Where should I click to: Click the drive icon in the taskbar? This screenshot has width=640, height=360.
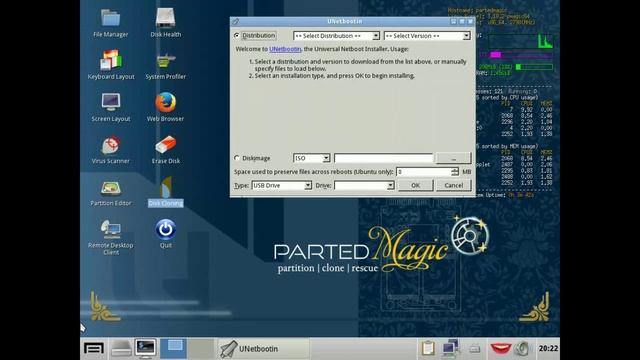121,349
